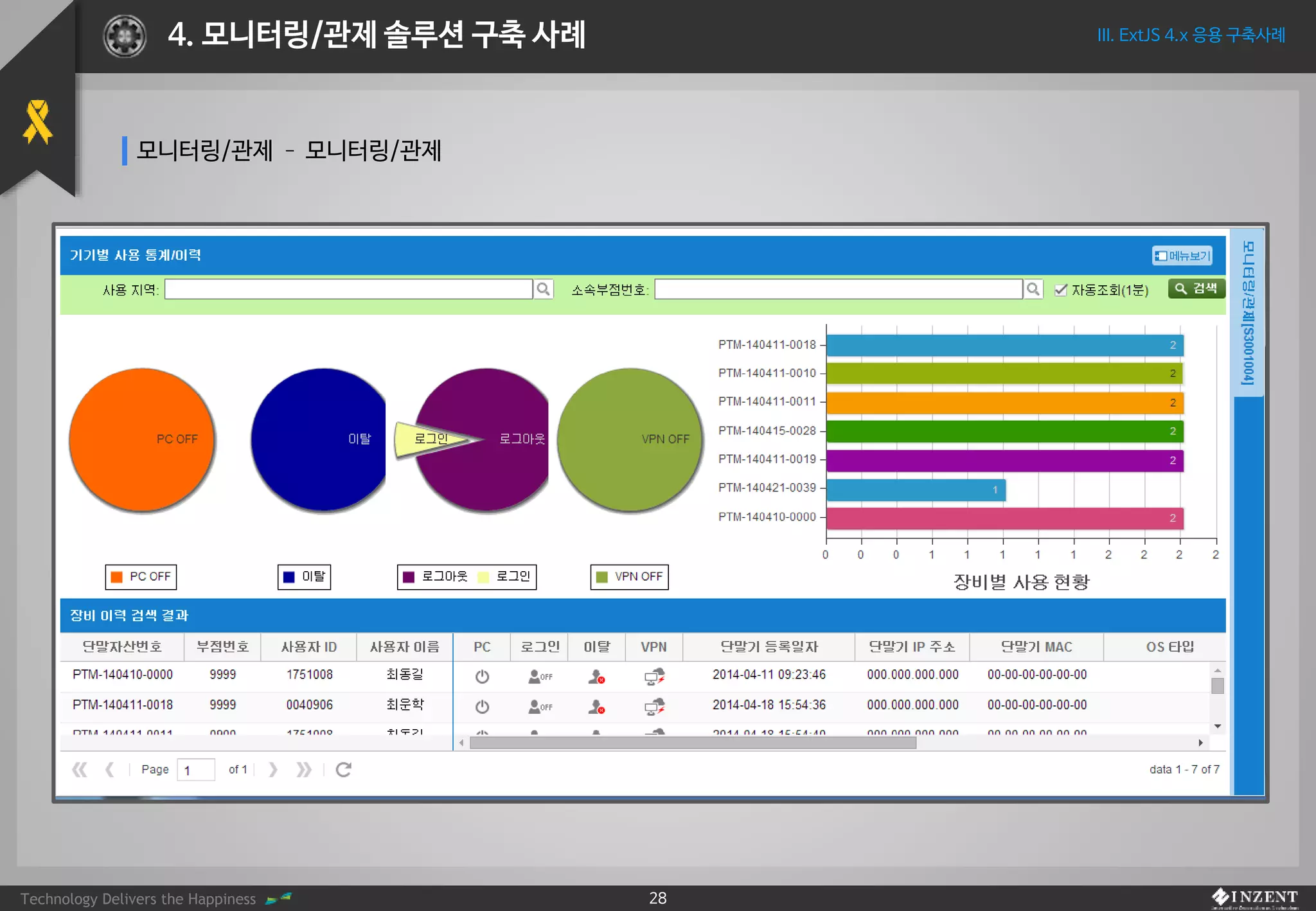Sort by 사용자 이름 column header
Image resolution: width=1316 pixels, height=911 pixels.
(x=405, y=647)
